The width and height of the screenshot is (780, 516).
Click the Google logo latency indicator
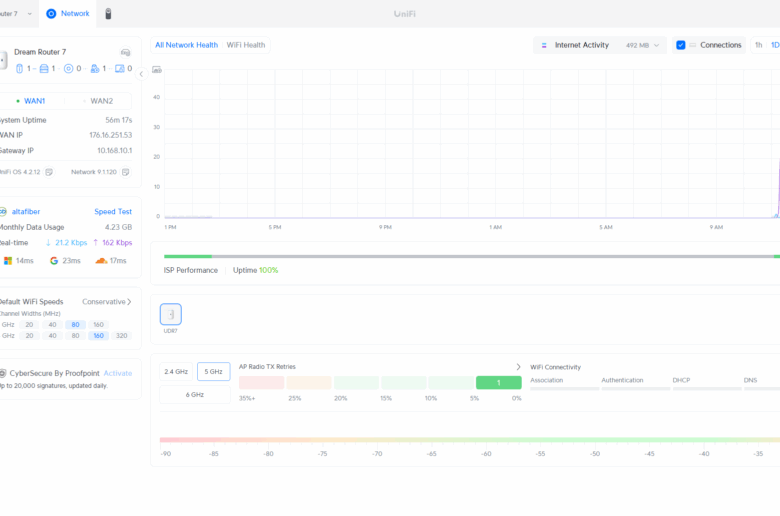(54, 261)
